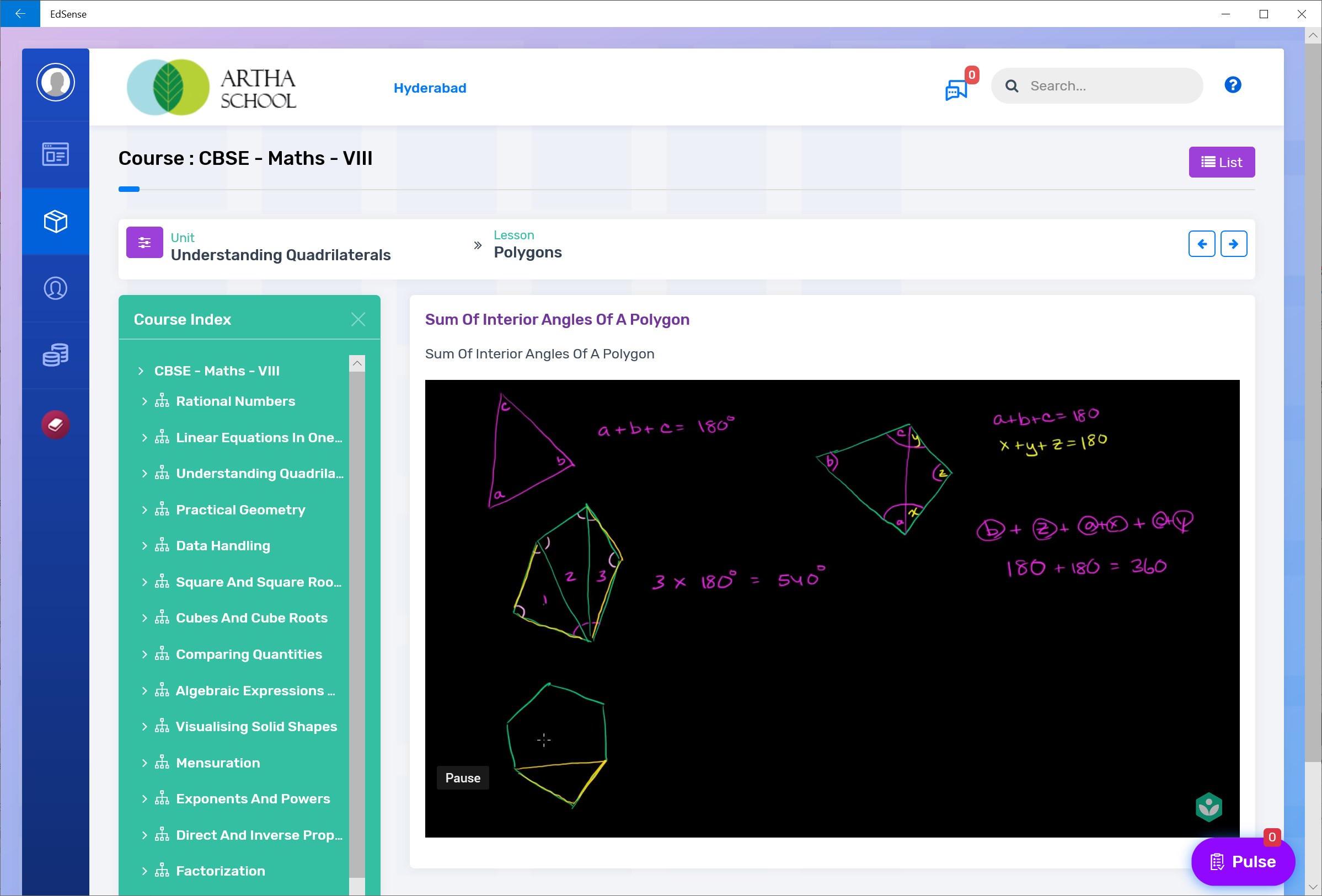Select Mensuration in course index
The image size is (1322, 896).
[x=218, y=763]
